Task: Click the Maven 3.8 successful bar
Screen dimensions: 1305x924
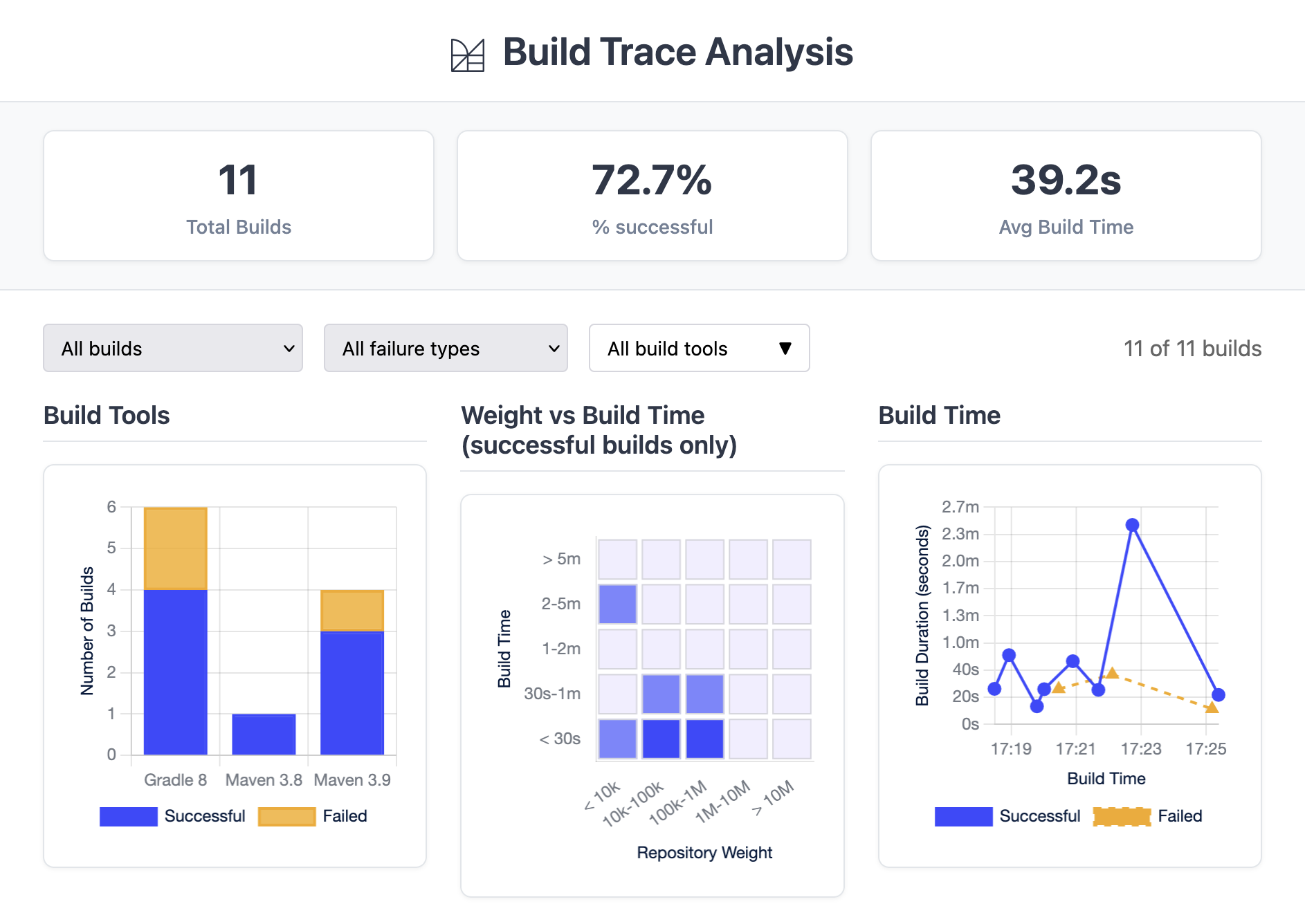Action: point(264,734)
